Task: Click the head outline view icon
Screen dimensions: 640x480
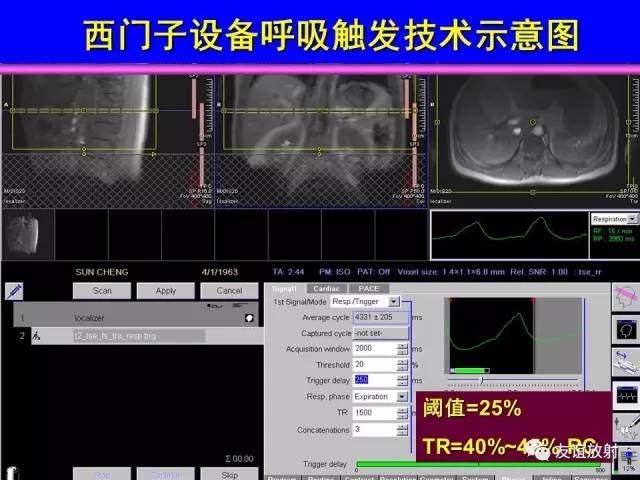Action: 626,329
